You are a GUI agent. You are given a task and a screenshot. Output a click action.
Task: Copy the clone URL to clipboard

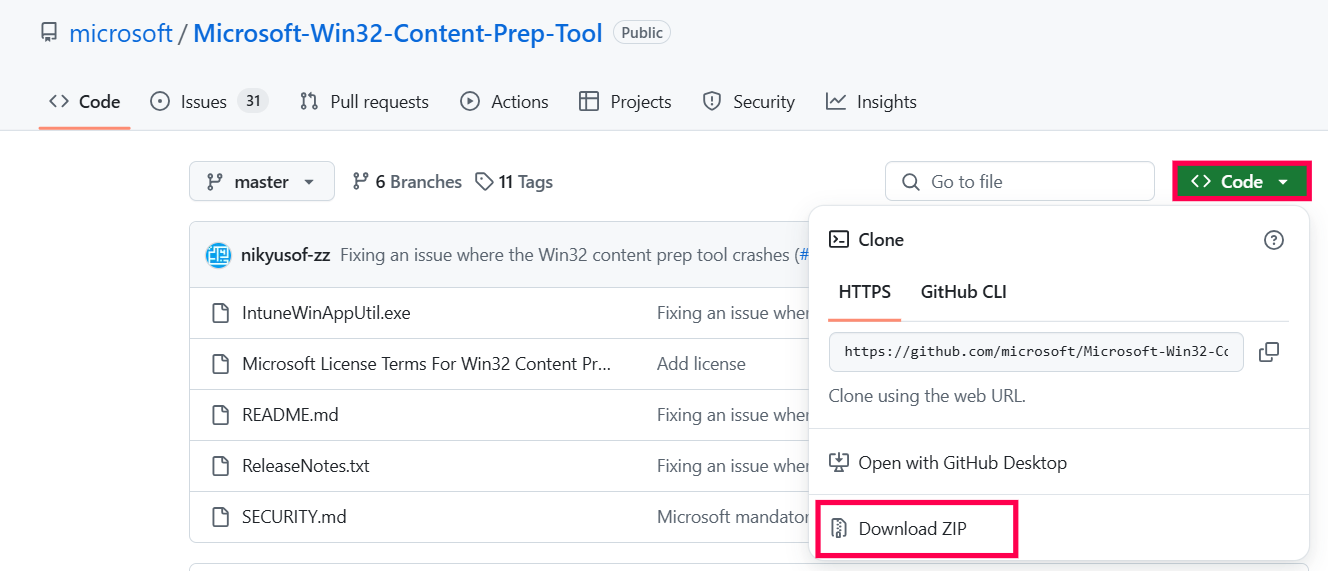pos(1269,352)
